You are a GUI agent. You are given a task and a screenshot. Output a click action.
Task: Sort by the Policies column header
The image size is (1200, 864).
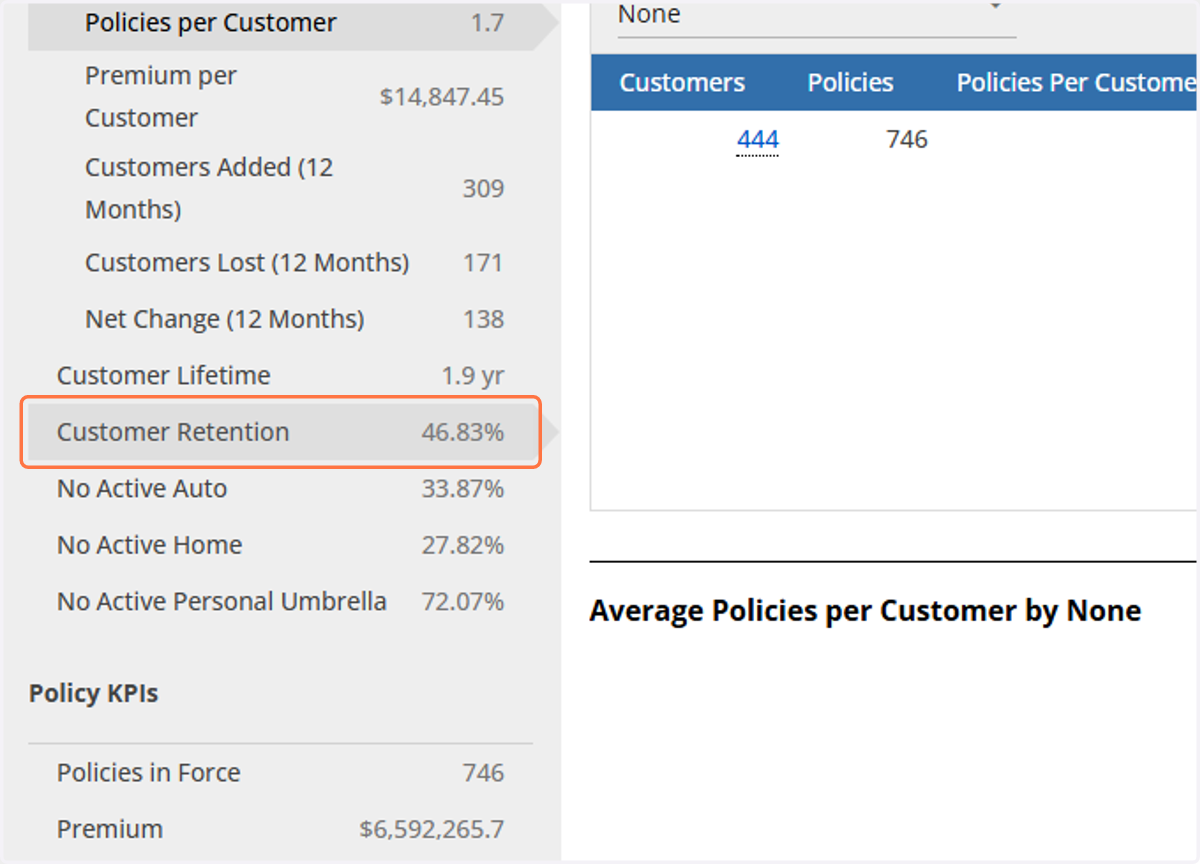(851, 83)
